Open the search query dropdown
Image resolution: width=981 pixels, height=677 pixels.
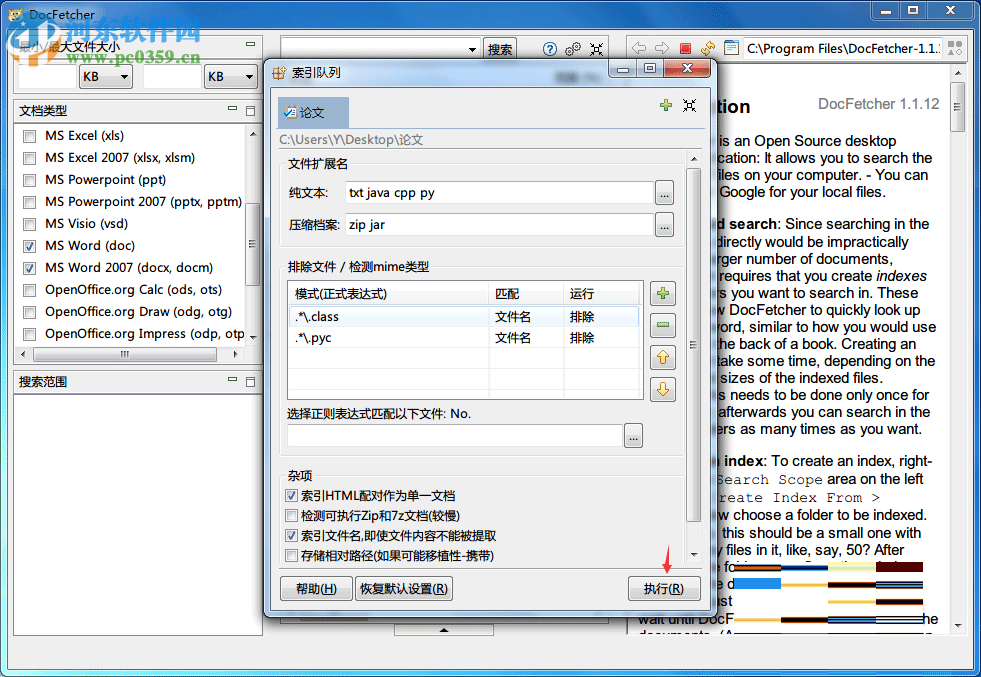click(470, 47)
